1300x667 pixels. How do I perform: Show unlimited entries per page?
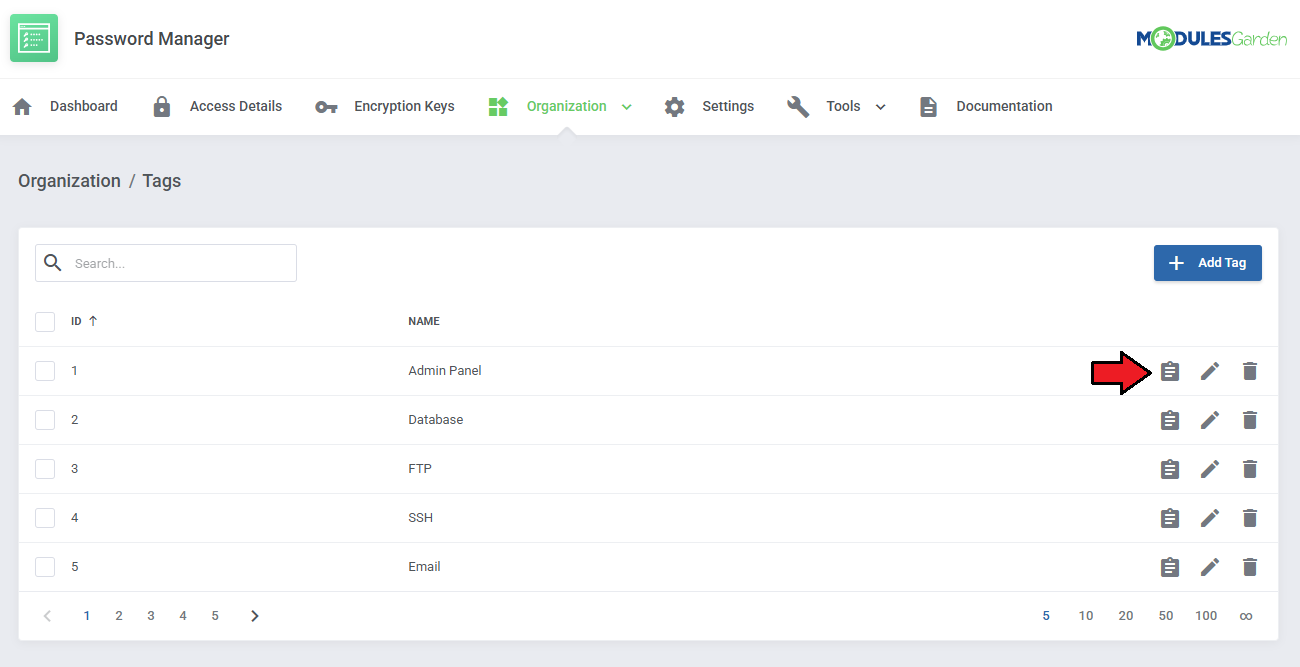click(x=1246, y=616)
